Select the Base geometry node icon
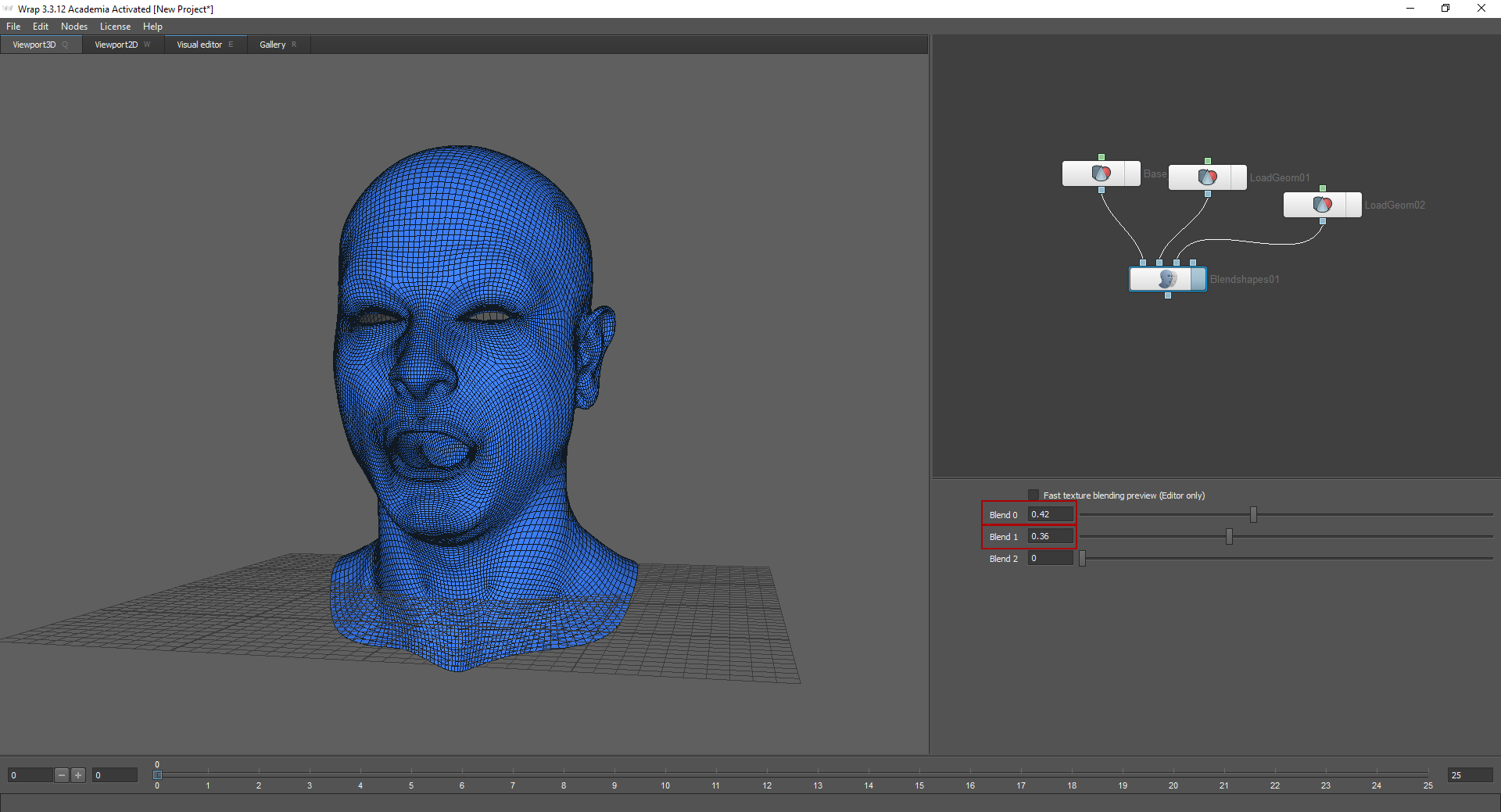This screenshot has width=1501, height=812. [x=1101, y=173]
